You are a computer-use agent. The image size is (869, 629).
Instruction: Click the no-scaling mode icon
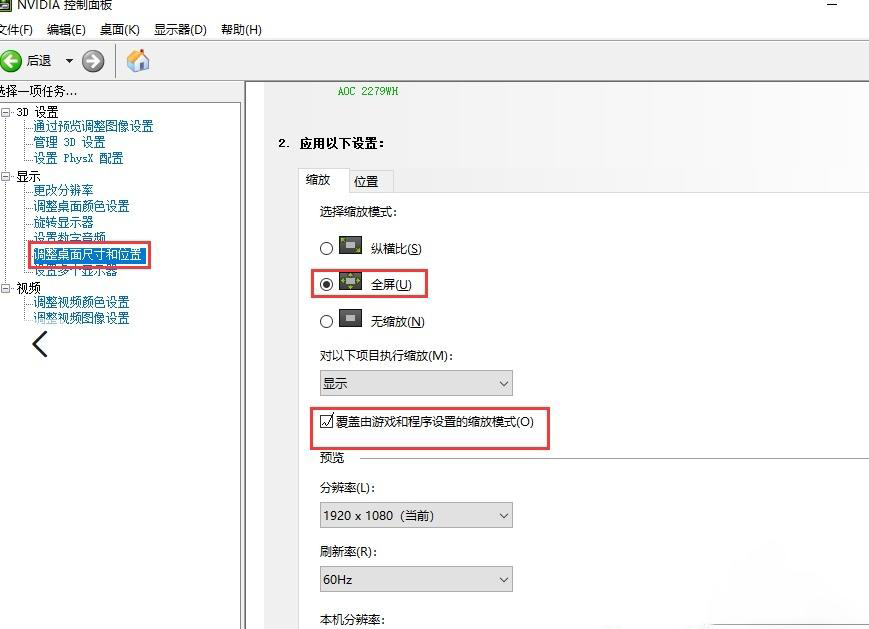pyautogui.click(x=350, y=318)
